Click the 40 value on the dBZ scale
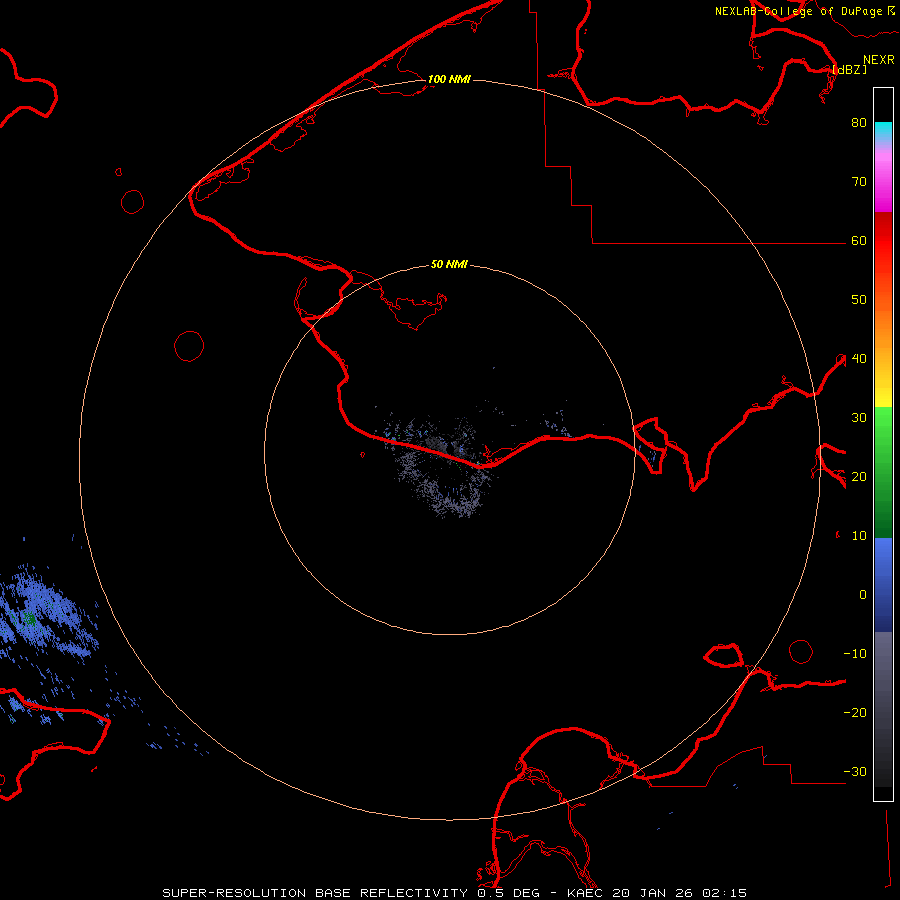900x900 pixels. pyautogui.click(x=859, y=359)
